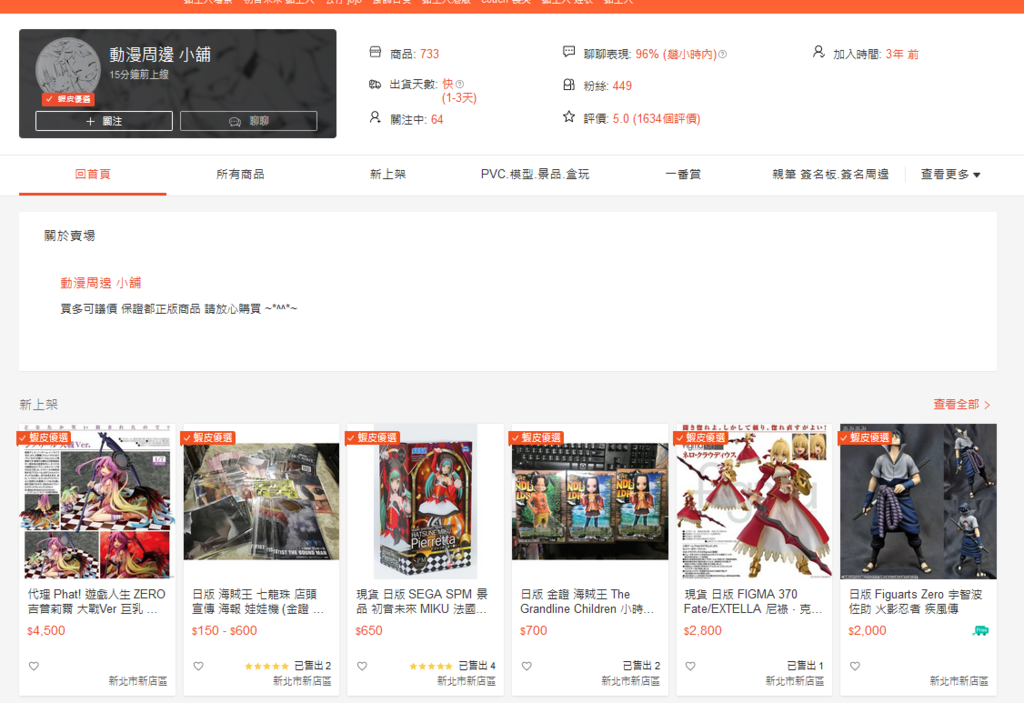Screen dimensions: 1024x703
Task: Open the 一番賞 tab
Action: (683, 174)
